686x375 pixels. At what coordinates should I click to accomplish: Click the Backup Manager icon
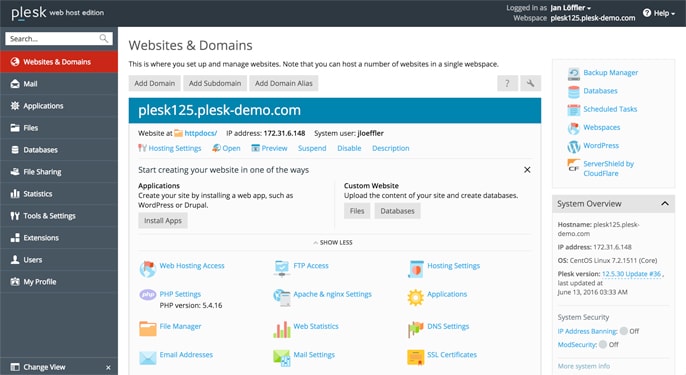tap(574, 74)
